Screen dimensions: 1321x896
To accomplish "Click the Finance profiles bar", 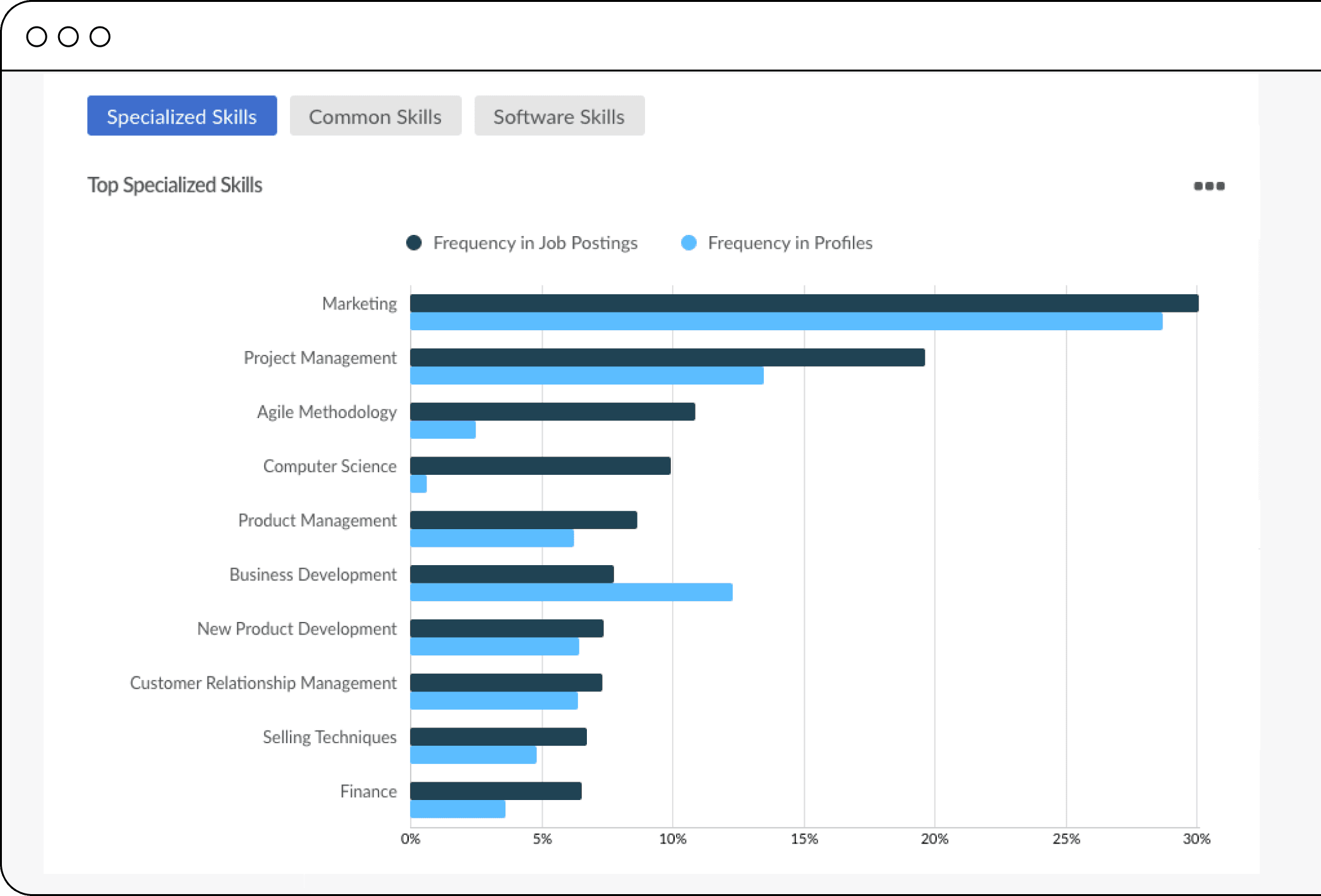I will [x=457, y=809].
